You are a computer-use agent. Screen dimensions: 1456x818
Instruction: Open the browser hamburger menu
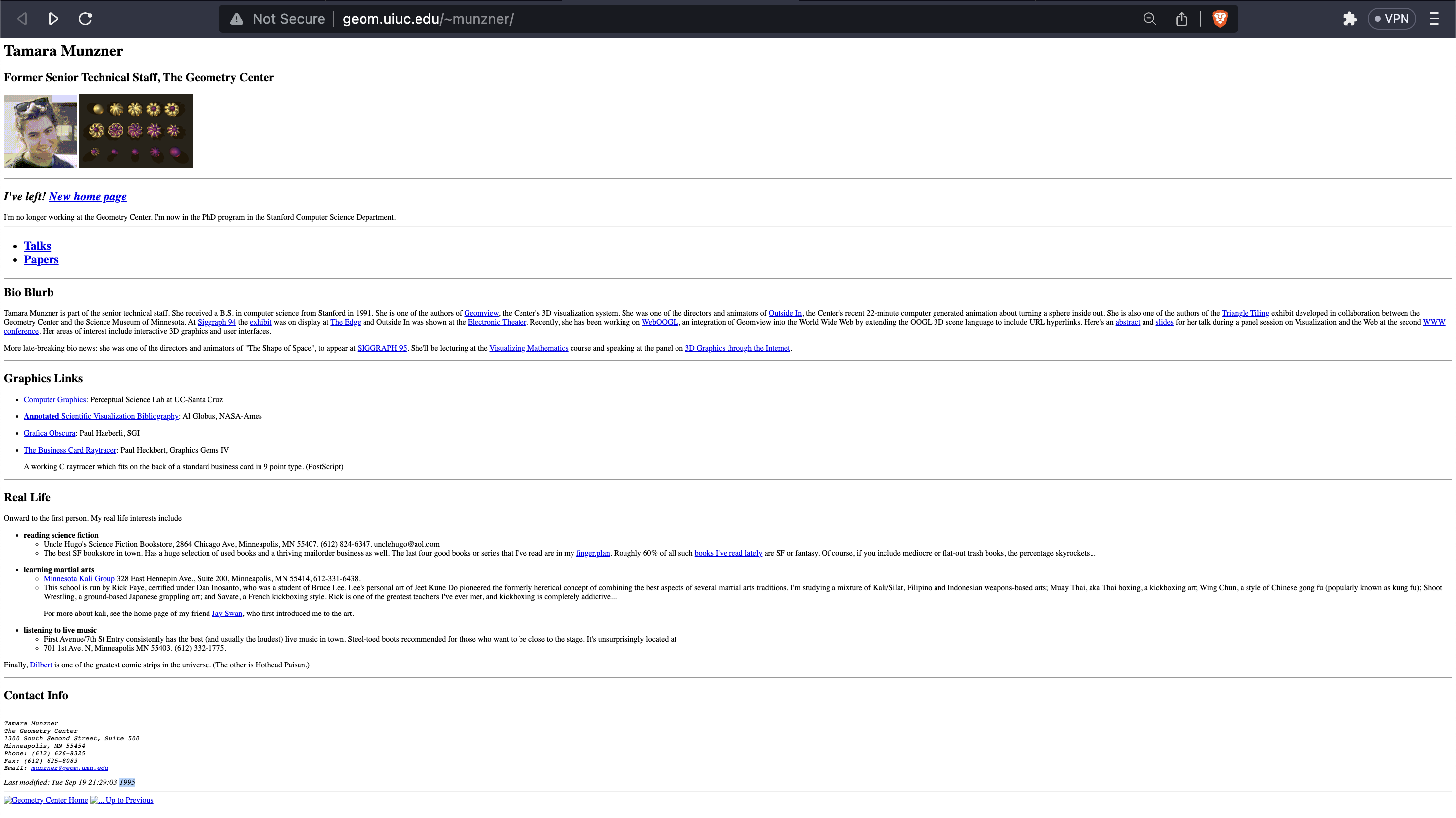coord(1434,19)
